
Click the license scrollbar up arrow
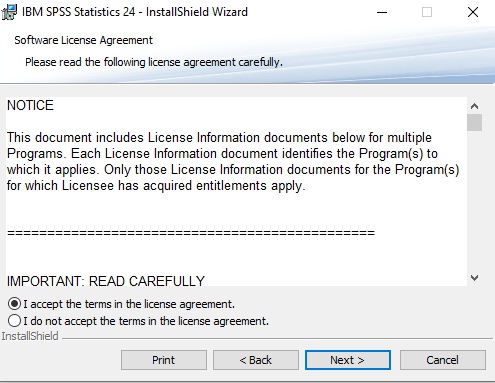pyautogui.click(x=474, y=106)
